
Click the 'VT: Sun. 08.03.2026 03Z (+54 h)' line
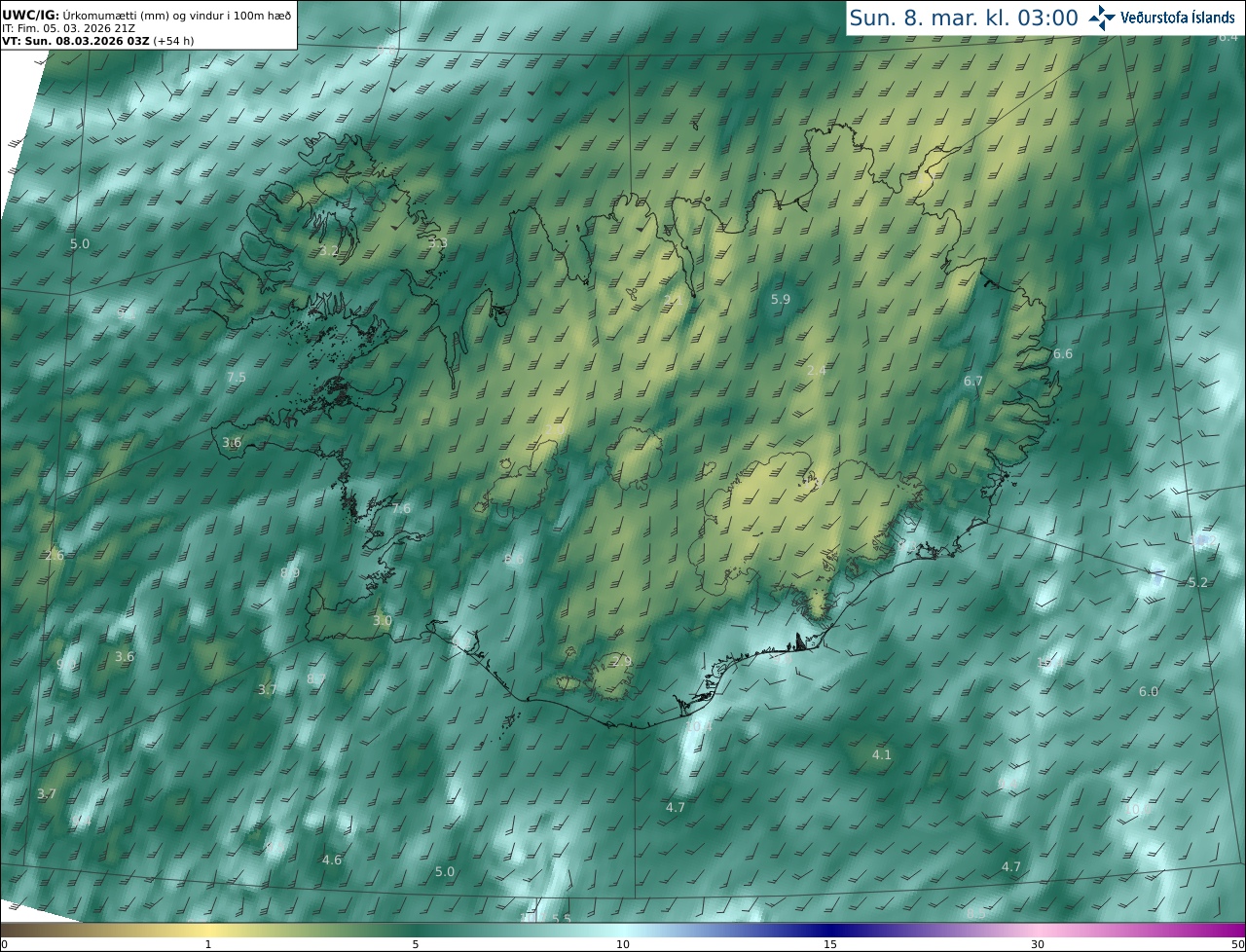pyautogui.click(x=97, y=41)
